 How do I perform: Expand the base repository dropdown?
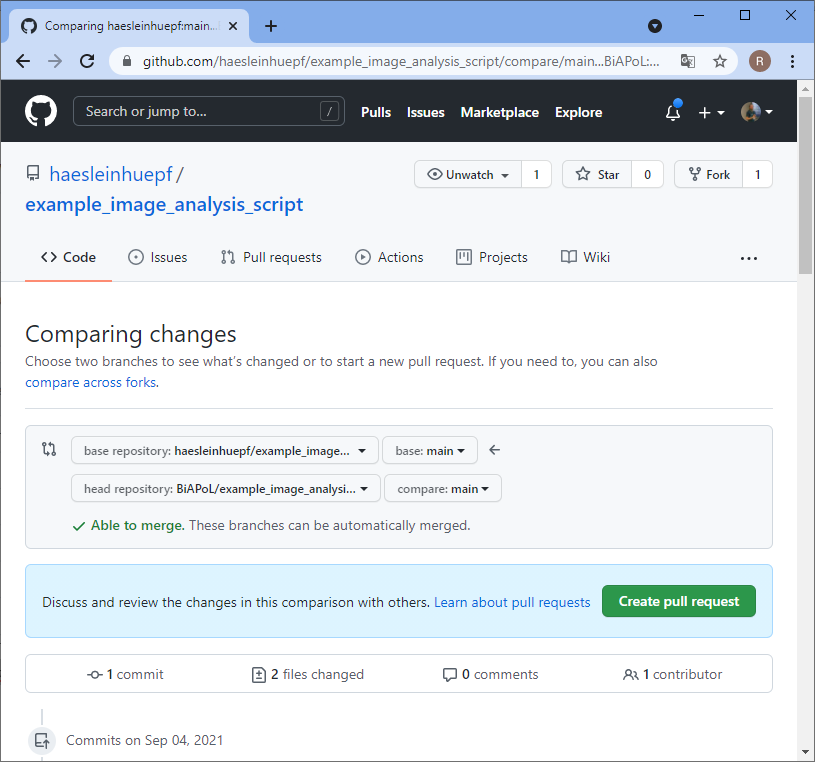coord(224,451)
